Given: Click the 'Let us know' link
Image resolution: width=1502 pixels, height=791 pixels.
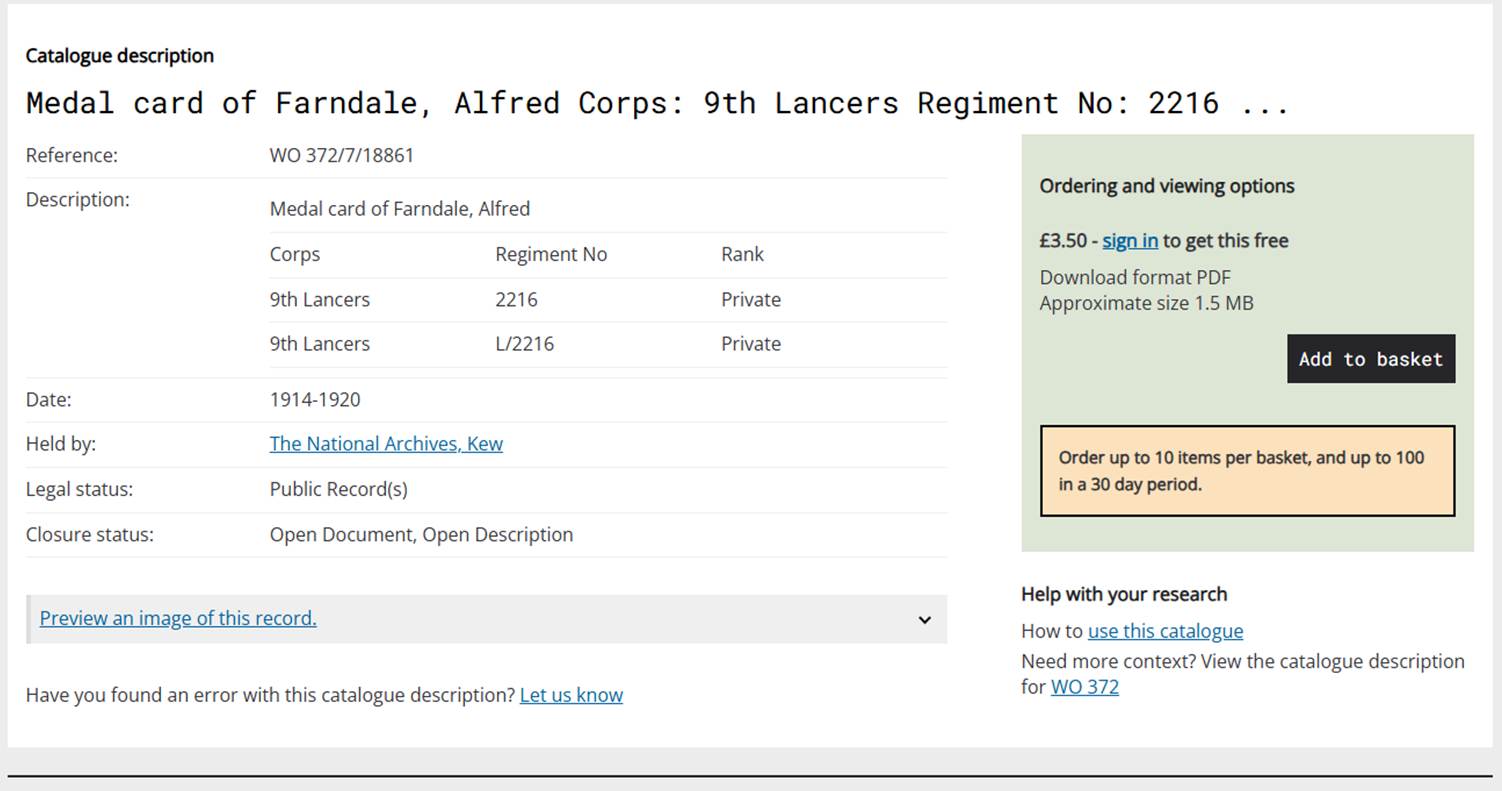Looking at the screenshot, I should click(571, 695).
